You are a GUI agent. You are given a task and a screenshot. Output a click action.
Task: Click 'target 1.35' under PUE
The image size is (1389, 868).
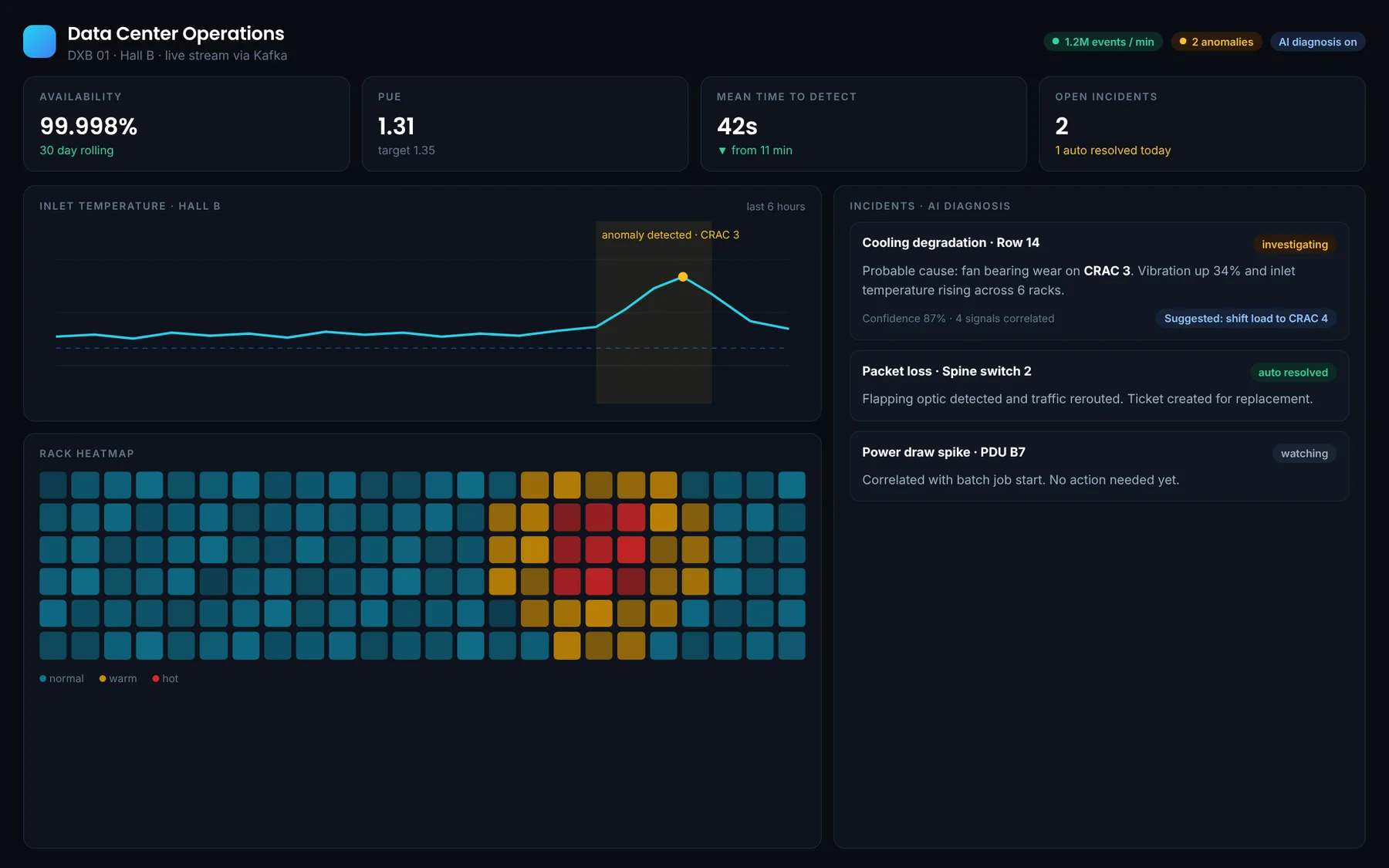(x=406, y=150)
